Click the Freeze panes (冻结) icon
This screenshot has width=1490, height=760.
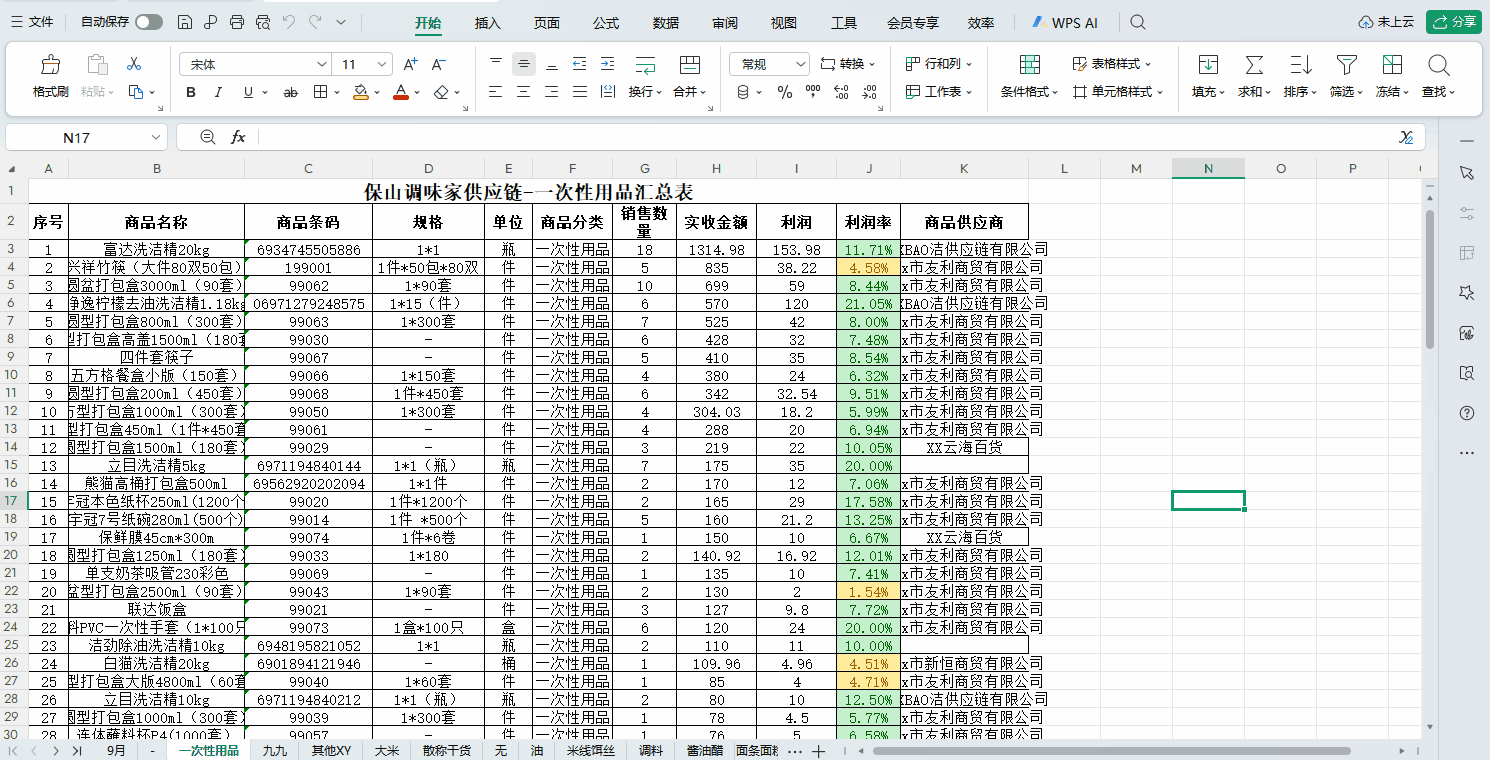(1392, 65)
